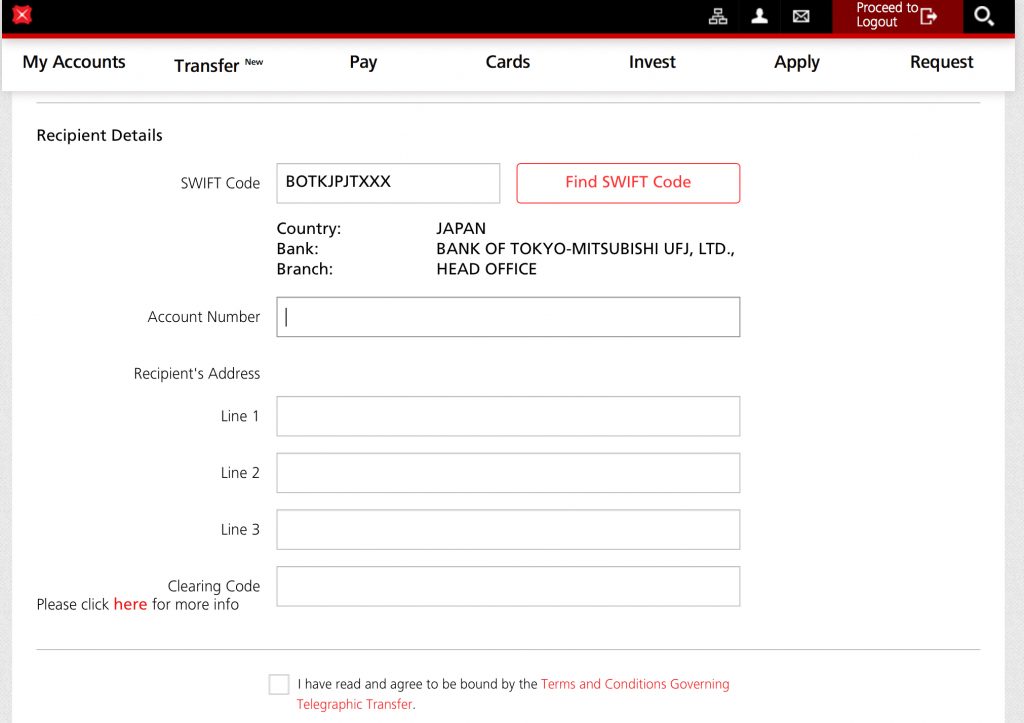Image resolution: width=1024 pixels, height=723 pixels.
Task: Click the Clearing Code field
Action: (508, 586)
